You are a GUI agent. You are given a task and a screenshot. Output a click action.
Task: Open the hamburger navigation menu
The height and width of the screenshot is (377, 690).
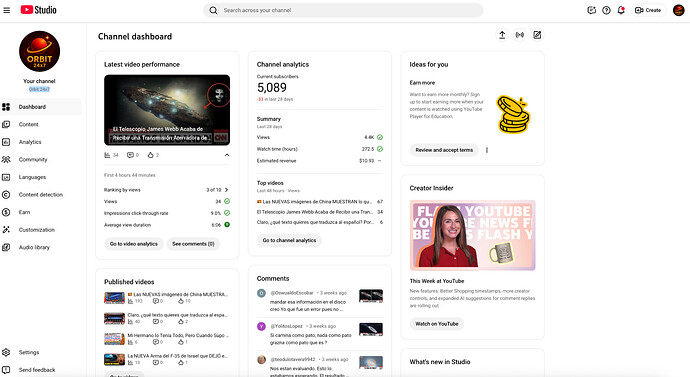pos(7,10)
